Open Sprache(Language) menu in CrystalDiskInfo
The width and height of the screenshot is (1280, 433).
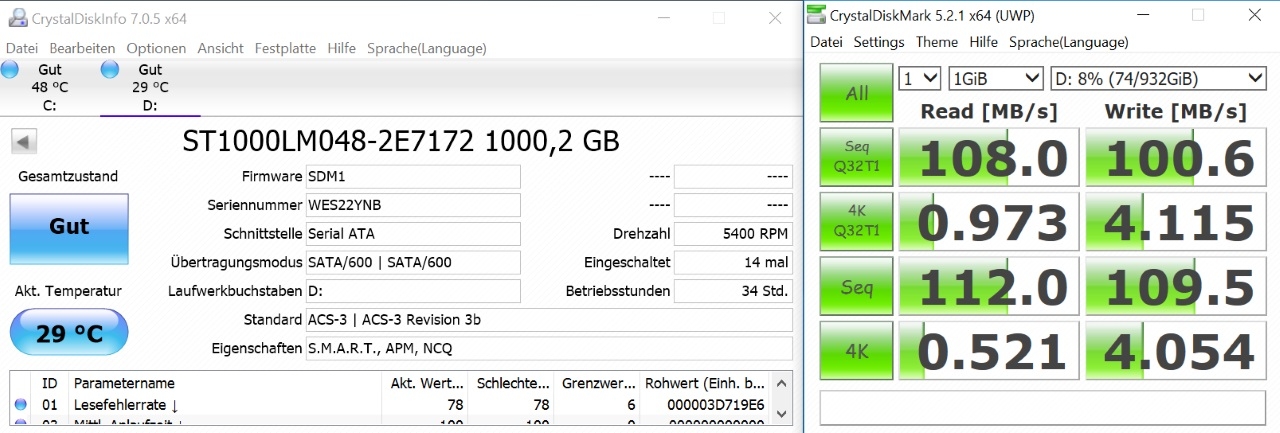[427, 48]
